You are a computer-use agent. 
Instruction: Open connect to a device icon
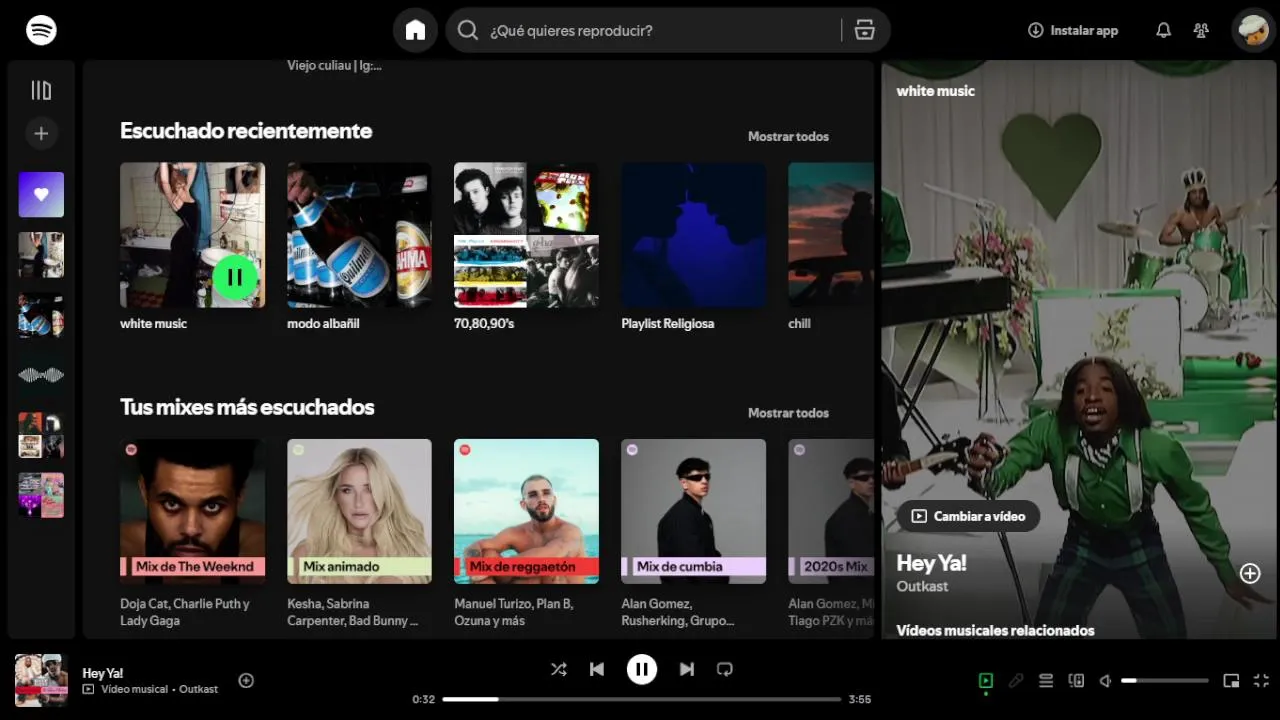1076,681
